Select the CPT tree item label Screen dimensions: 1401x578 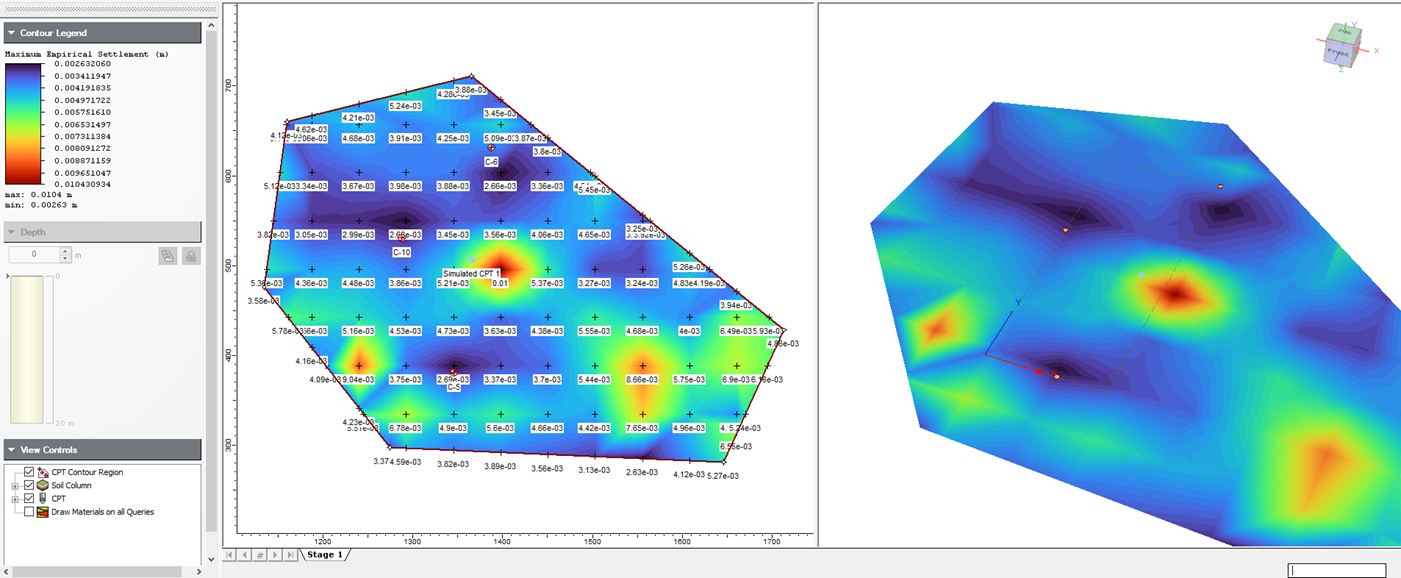coord(59,498)
